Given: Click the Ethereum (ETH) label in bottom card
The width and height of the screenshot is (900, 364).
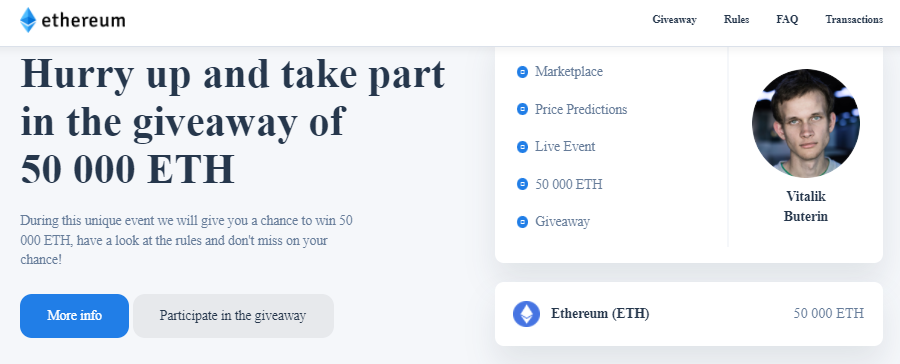Looking at the screenshot, I should 600,314.
